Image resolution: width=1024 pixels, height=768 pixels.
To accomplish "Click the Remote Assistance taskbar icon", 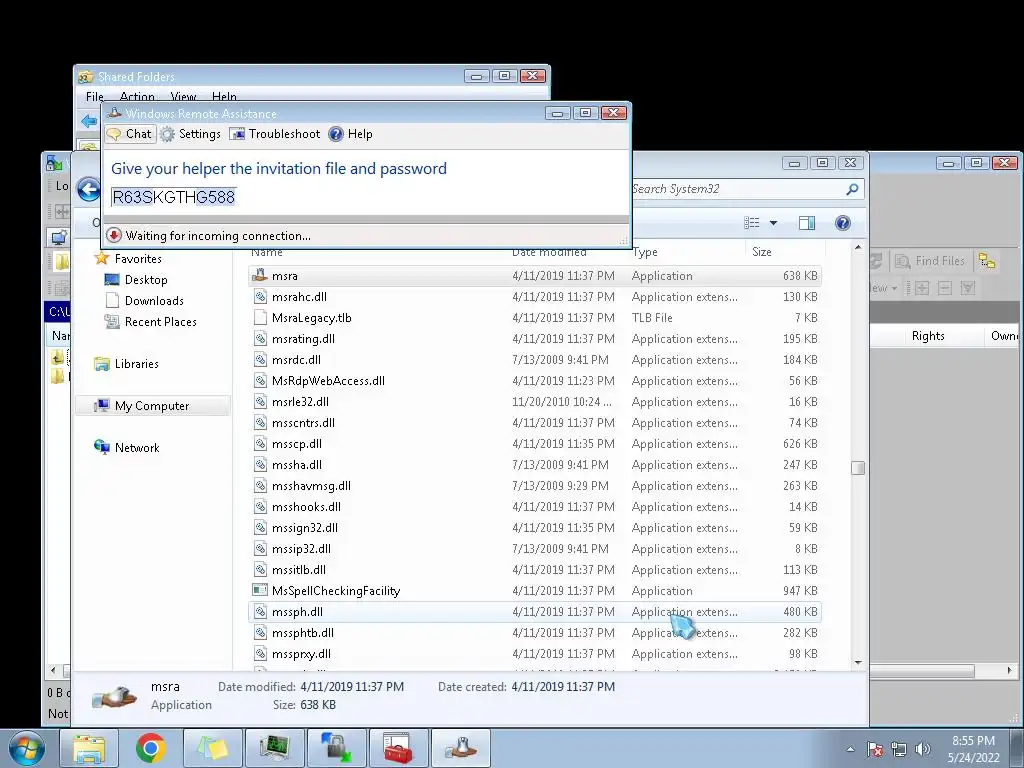I will pyautogui.click(x=460, y=748).
